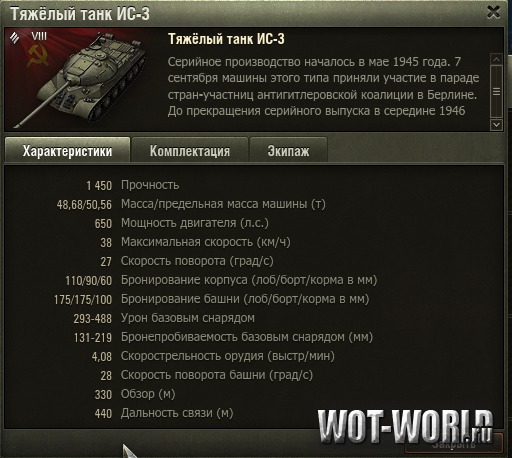Image resolution: width=512 pixels, height=458 pixels.
Task: Click the description scrollbar handle
Action: [x=496, y=91]
